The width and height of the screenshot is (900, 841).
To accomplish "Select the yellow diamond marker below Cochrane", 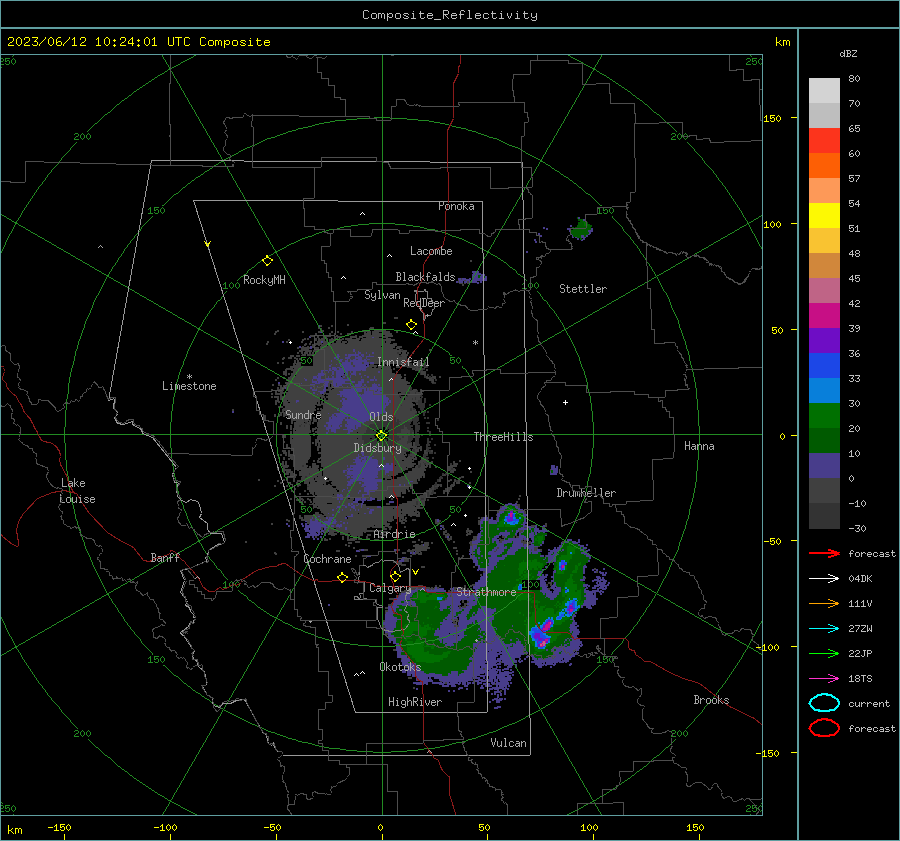I will pos(343,577).
